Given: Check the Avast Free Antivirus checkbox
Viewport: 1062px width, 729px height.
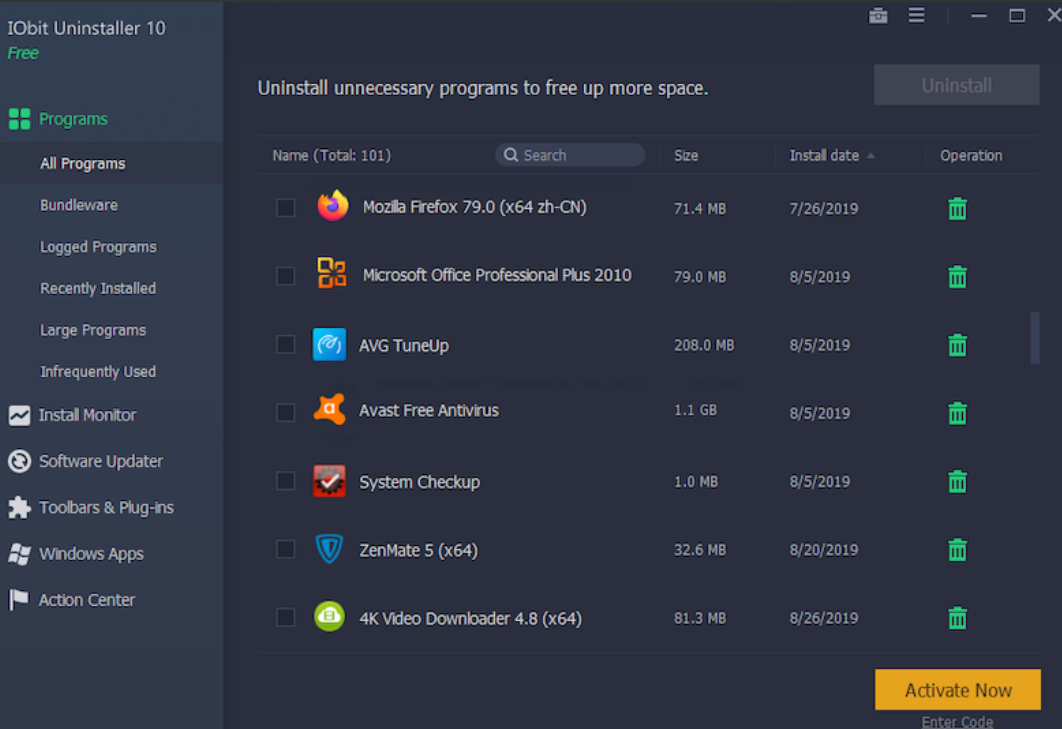Looking at the screenshot, I should (286, 412).
